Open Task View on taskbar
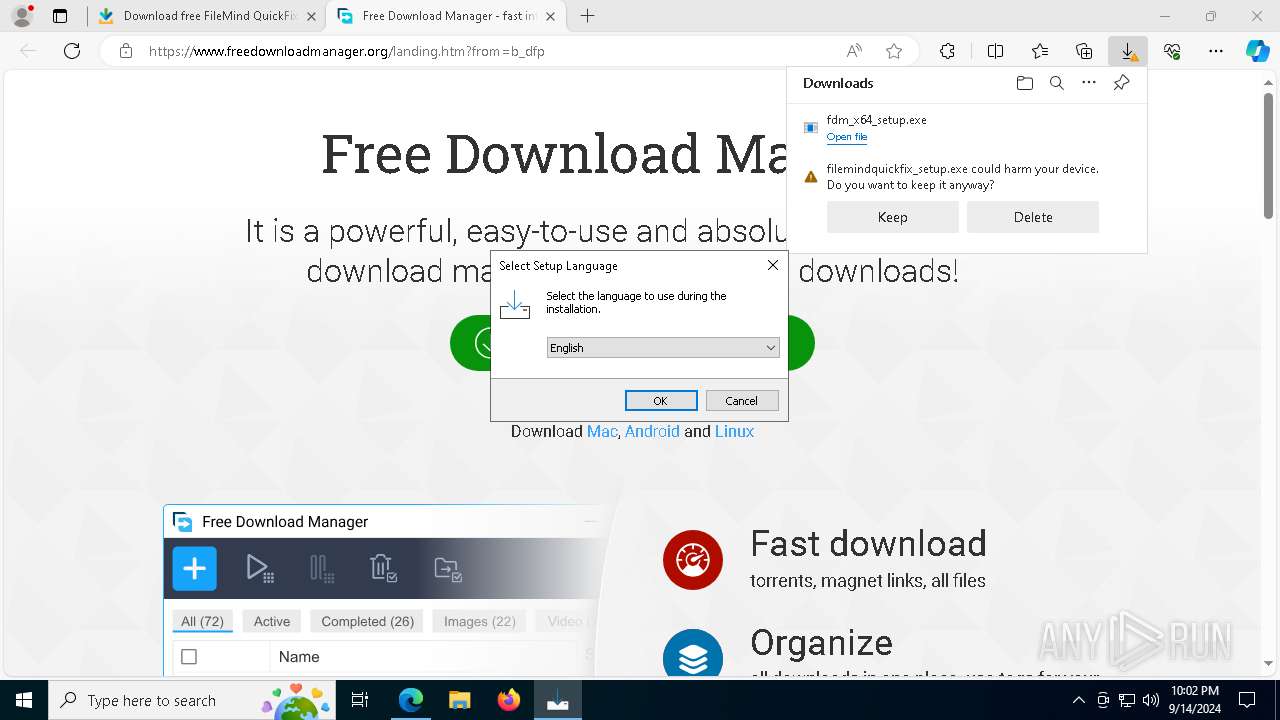Image resolution: width=1280 pixels, height=720 pixels. pos(360,700)
